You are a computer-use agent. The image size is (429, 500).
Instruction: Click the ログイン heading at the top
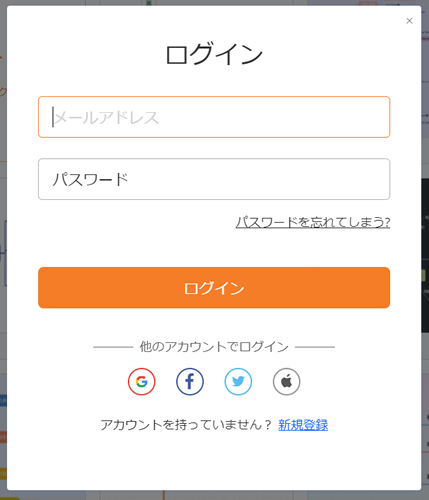point(214,54)
